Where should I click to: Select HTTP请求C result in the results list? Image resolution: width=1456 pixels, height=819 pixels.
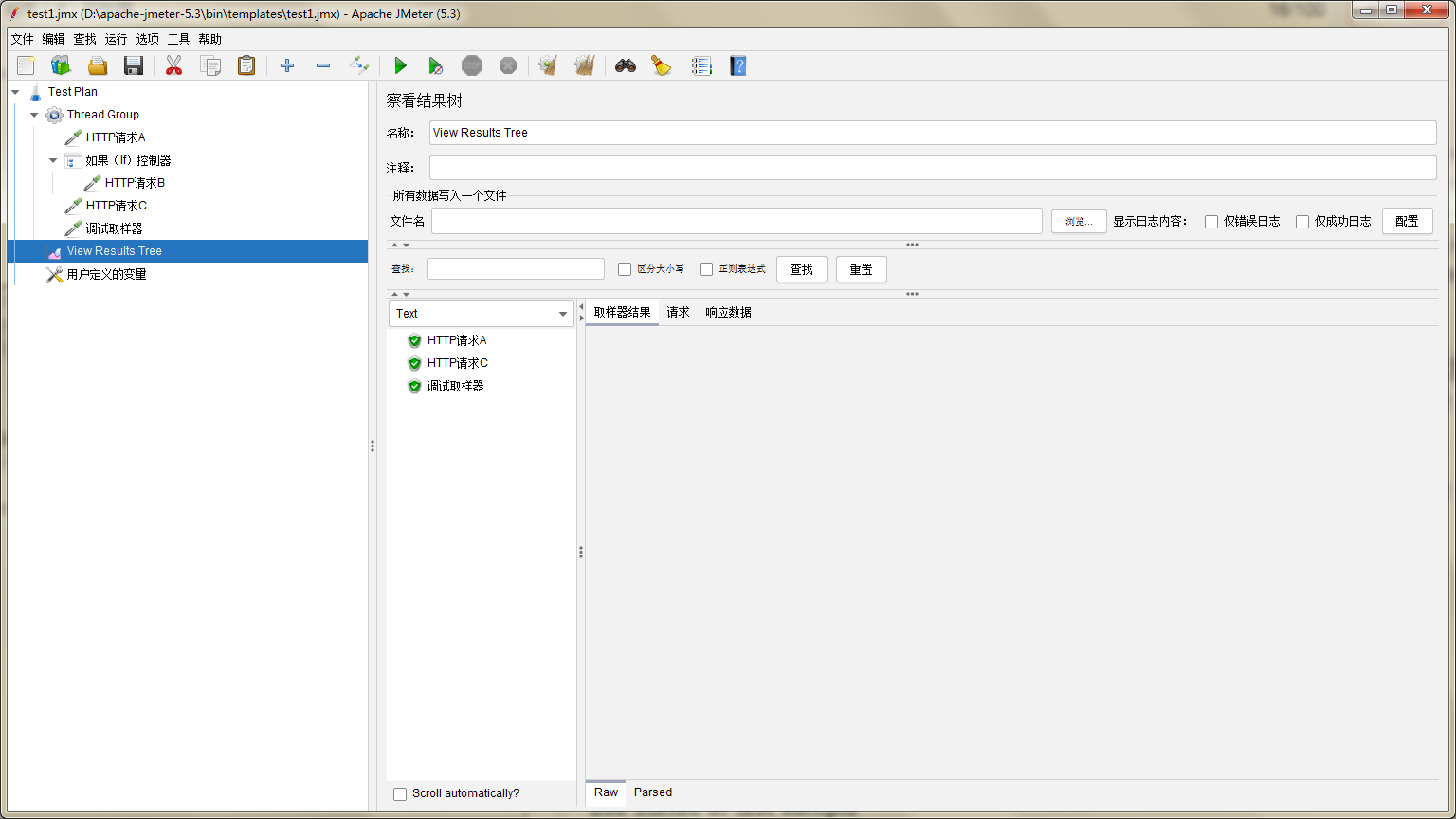[x=457, y=362]
